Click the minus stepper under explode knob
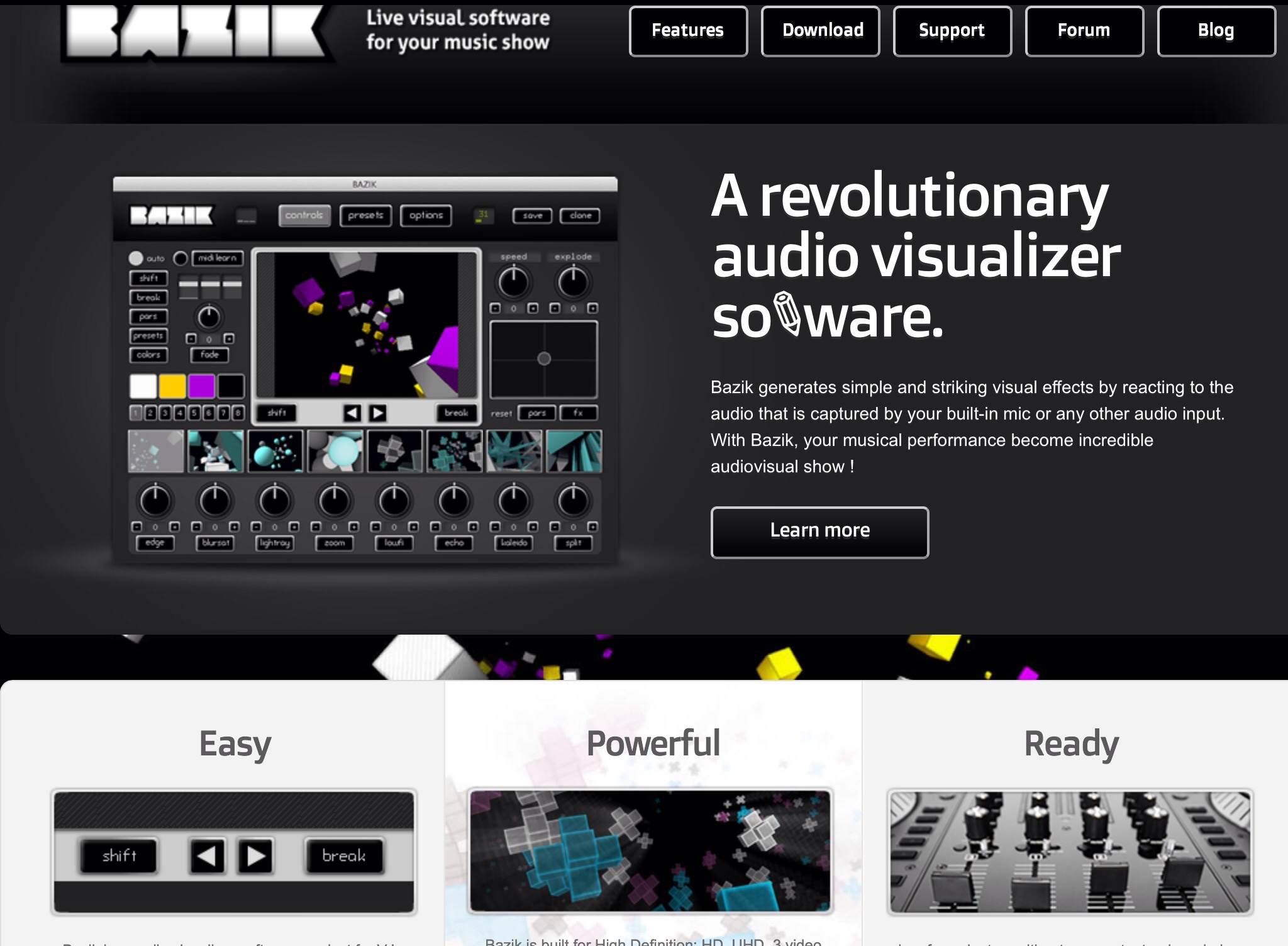 coord(554,308)
